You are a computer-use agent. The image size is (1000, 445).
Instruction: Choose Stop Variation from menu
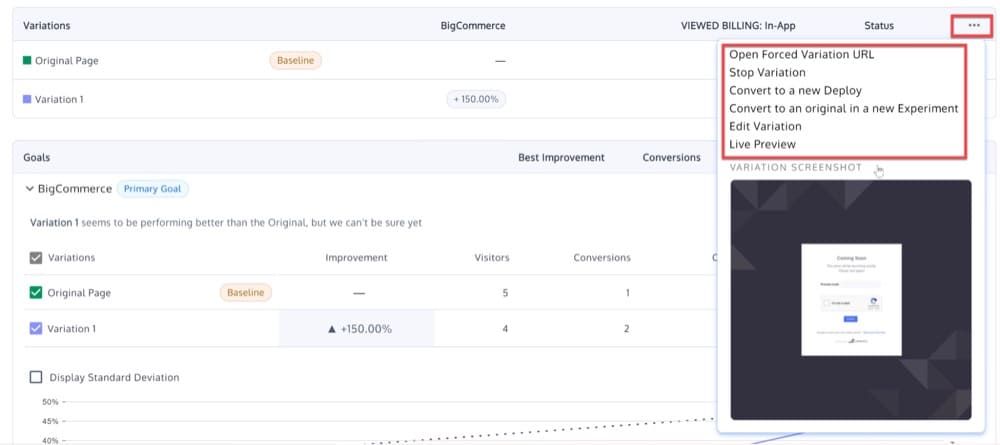tap(767, 73)
